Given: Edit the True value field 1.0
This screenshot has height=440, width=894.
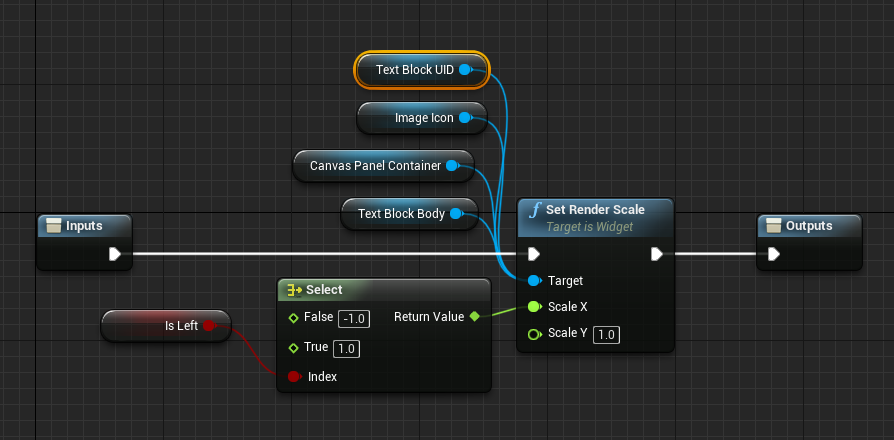Looking at the screenshot, I should tap(346, 349).
